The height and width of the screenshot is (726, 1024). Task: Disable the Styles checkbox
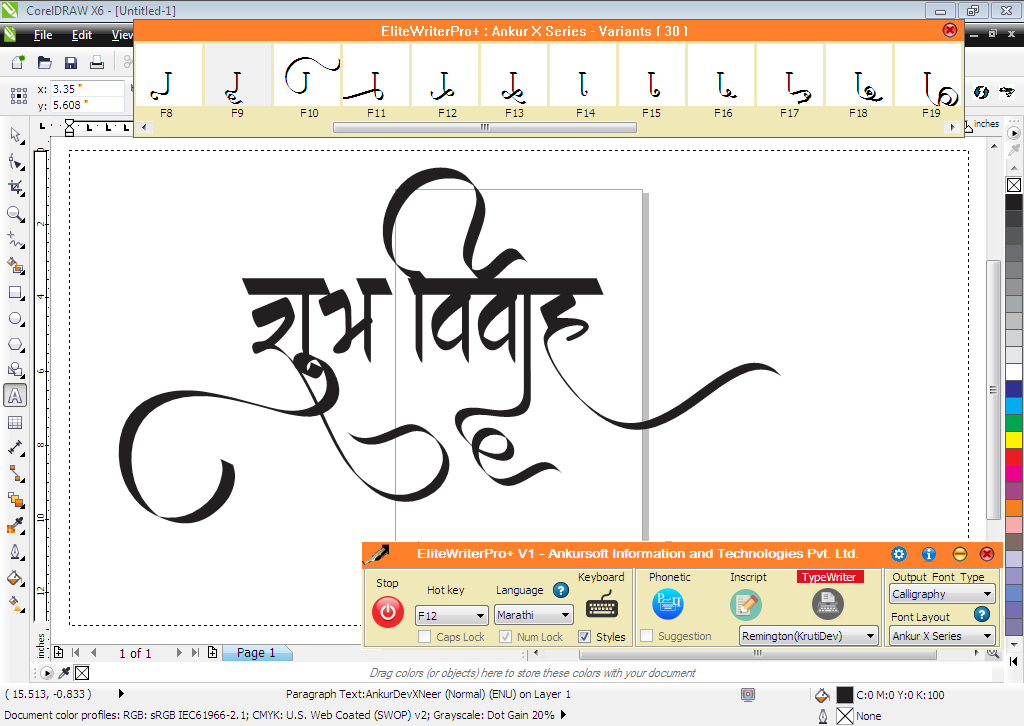pos(585,636)
